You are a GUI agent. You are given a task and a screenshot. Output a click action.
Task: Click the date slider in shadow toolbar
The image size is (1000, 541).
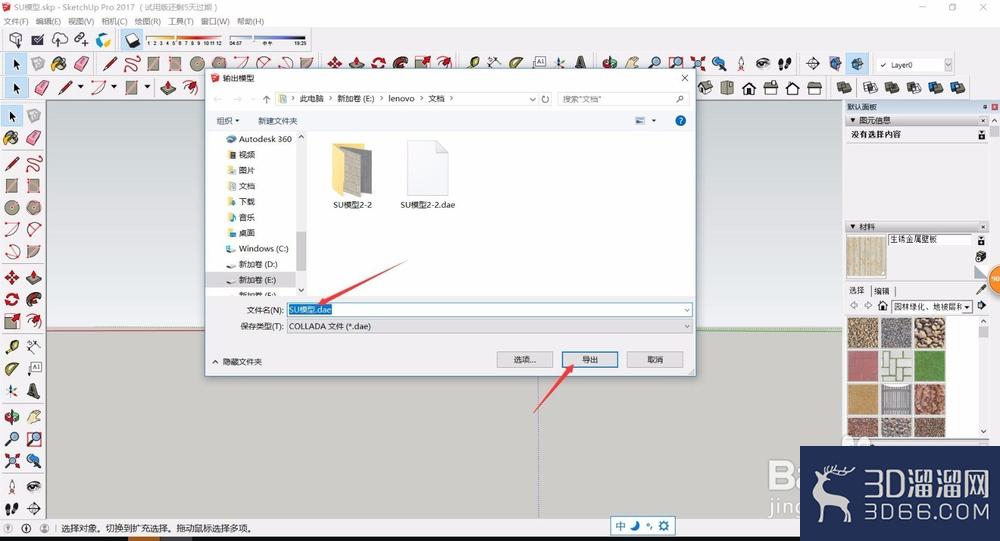point(184,39)
